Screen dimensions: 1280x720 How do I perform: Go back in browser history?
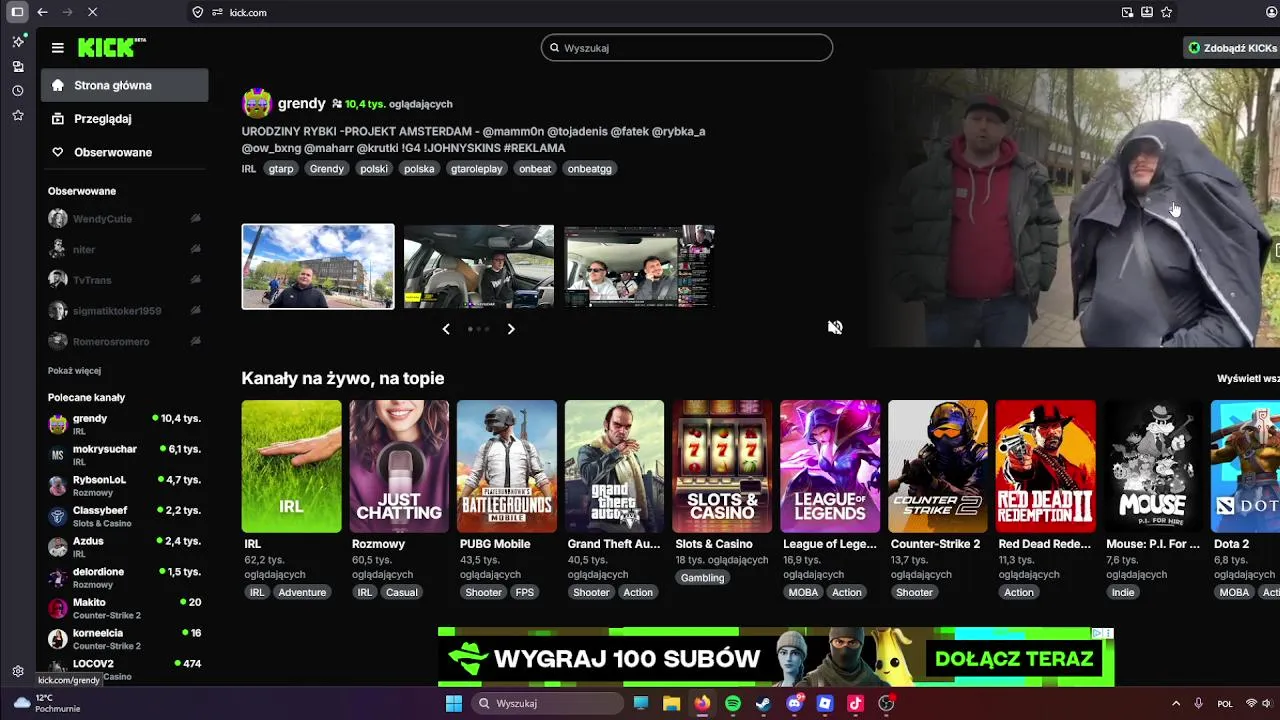pos(42,12)
